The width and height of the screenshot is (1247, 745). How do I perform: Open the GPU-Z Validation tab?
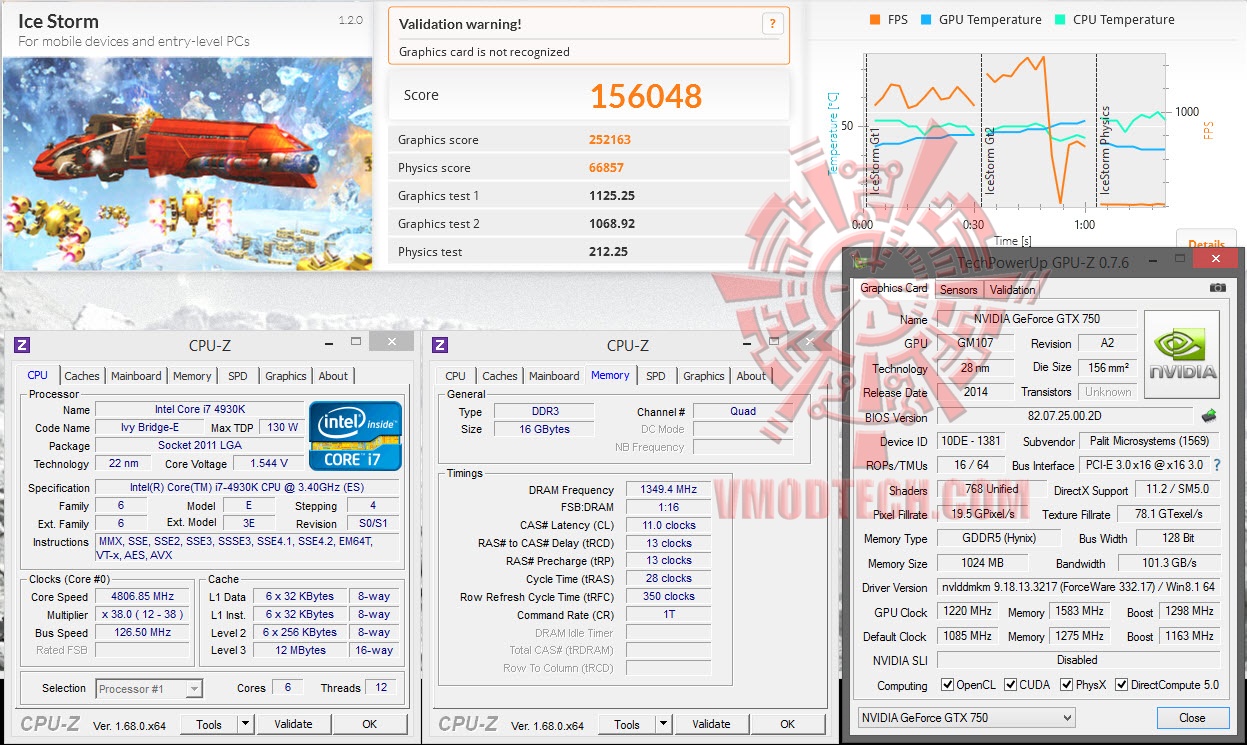(x=1012, y=290)
